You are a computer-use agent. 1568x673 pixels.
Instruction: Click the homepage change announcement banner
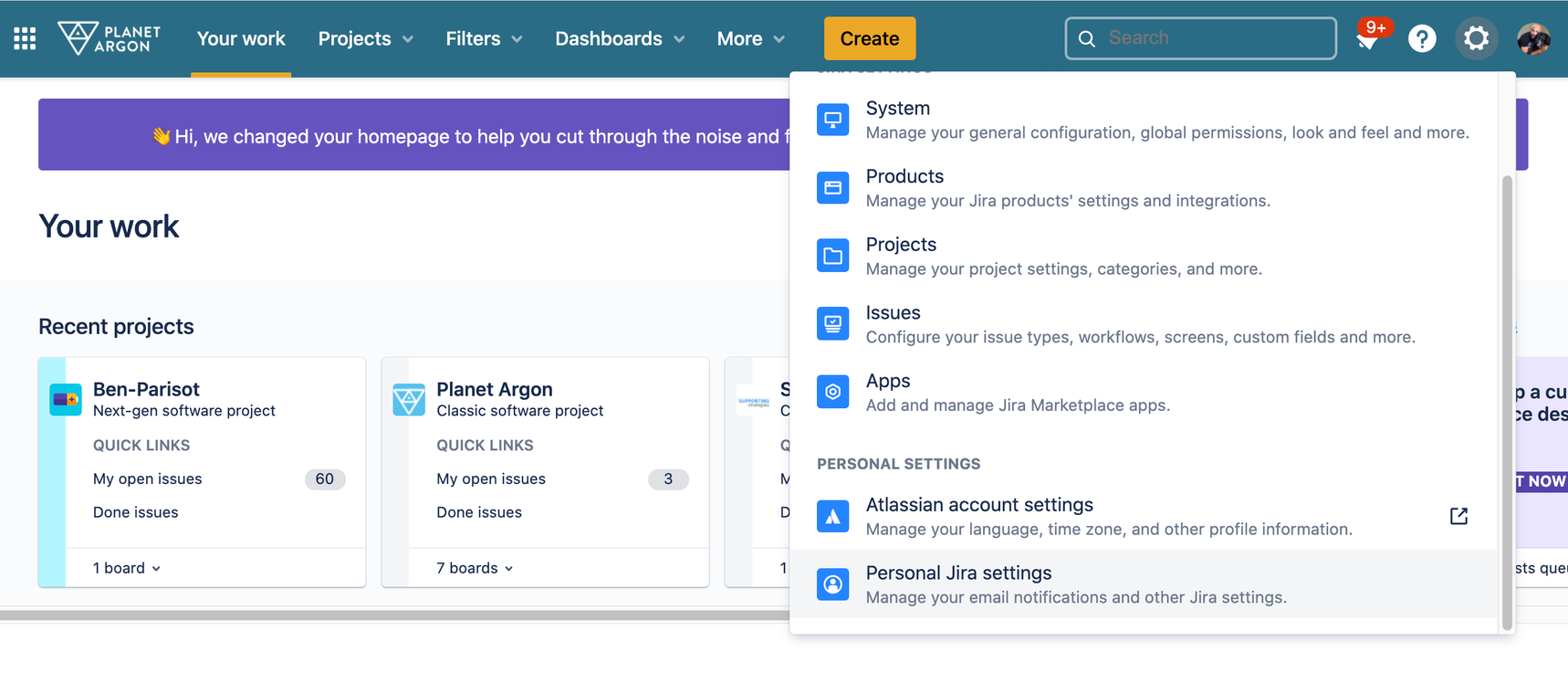click(413, 135)
